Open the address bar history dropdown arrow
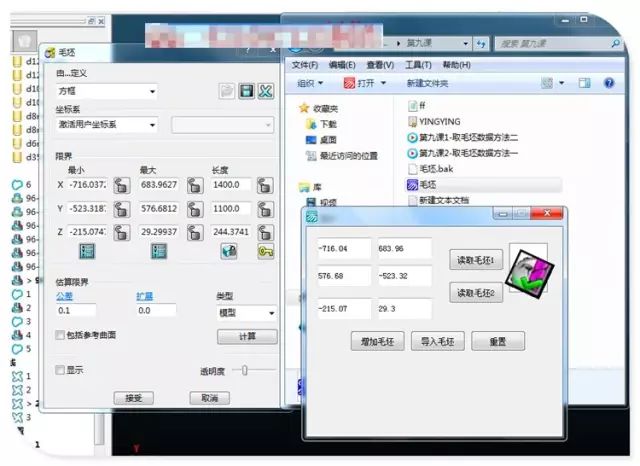 (465, 44)
